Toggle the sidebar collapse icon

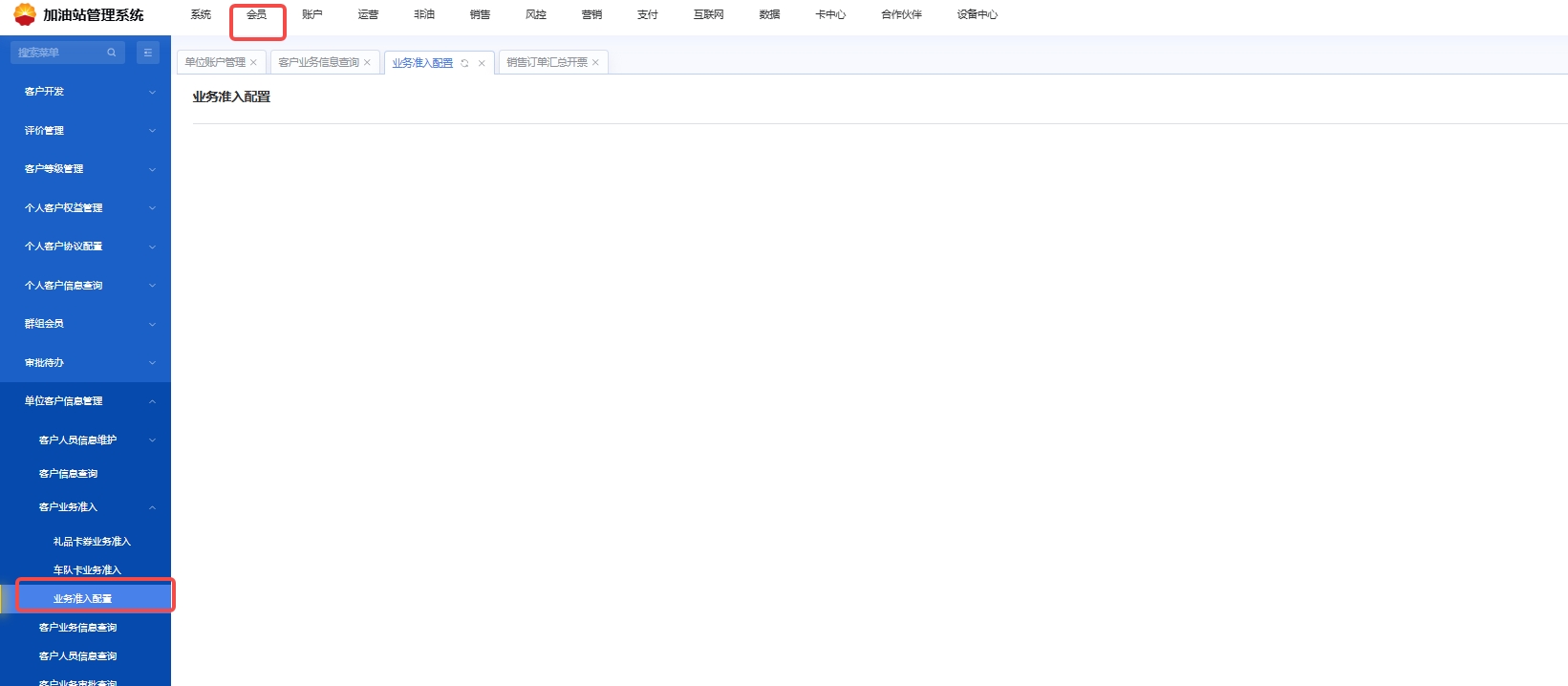click(148, 53)
